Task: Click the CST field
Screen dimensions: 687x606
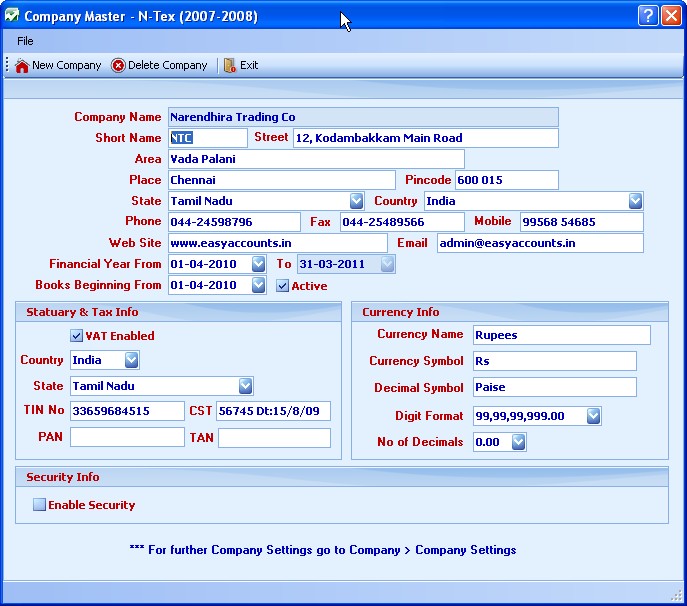Action: (273, 411)
